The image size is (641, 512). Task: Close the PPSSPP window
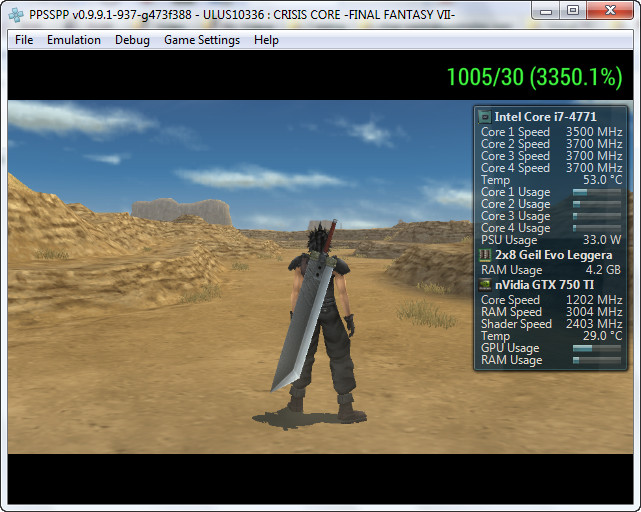pyautogui.click(x=610, y=10)
